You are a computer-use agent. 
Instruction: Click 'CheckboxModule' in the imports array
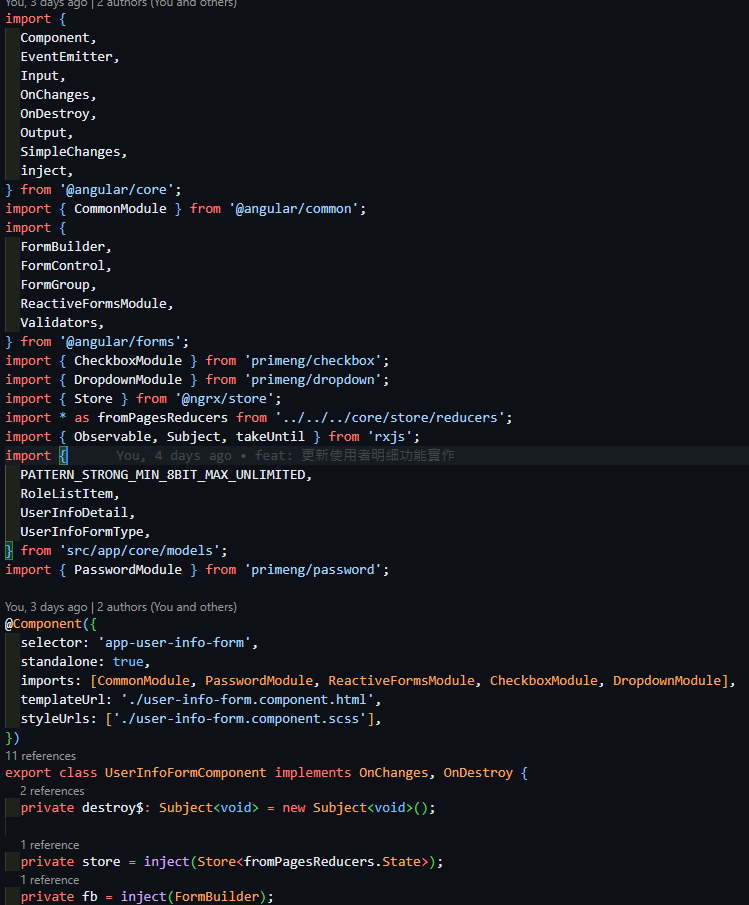[x=544, y=680]
